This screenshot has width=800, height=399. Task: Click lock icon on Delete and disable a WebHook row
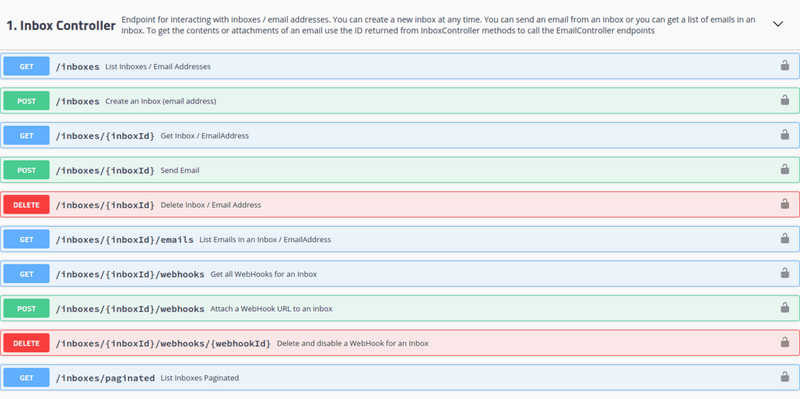(x=785, y=342)
